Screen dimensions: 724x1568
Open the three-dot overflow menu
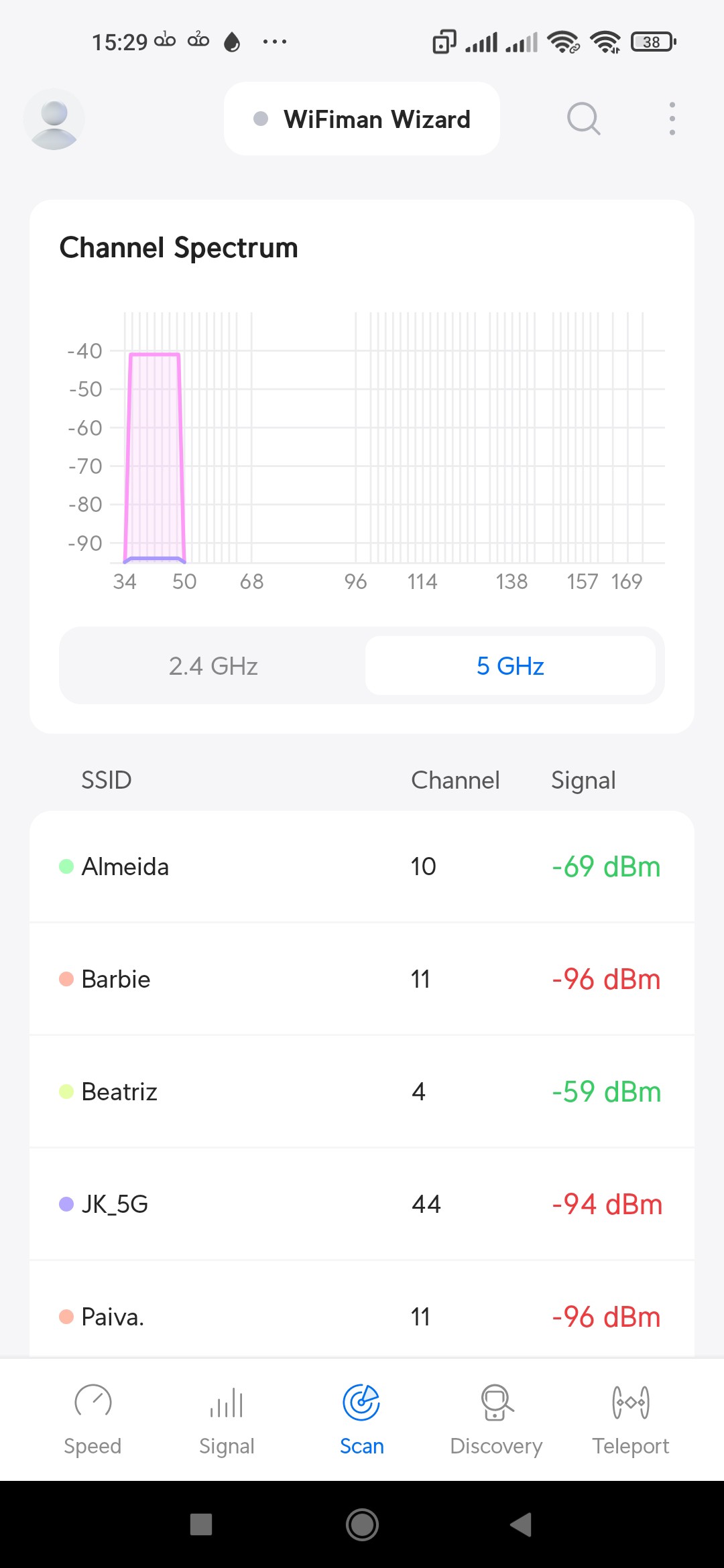coord(672,119)
